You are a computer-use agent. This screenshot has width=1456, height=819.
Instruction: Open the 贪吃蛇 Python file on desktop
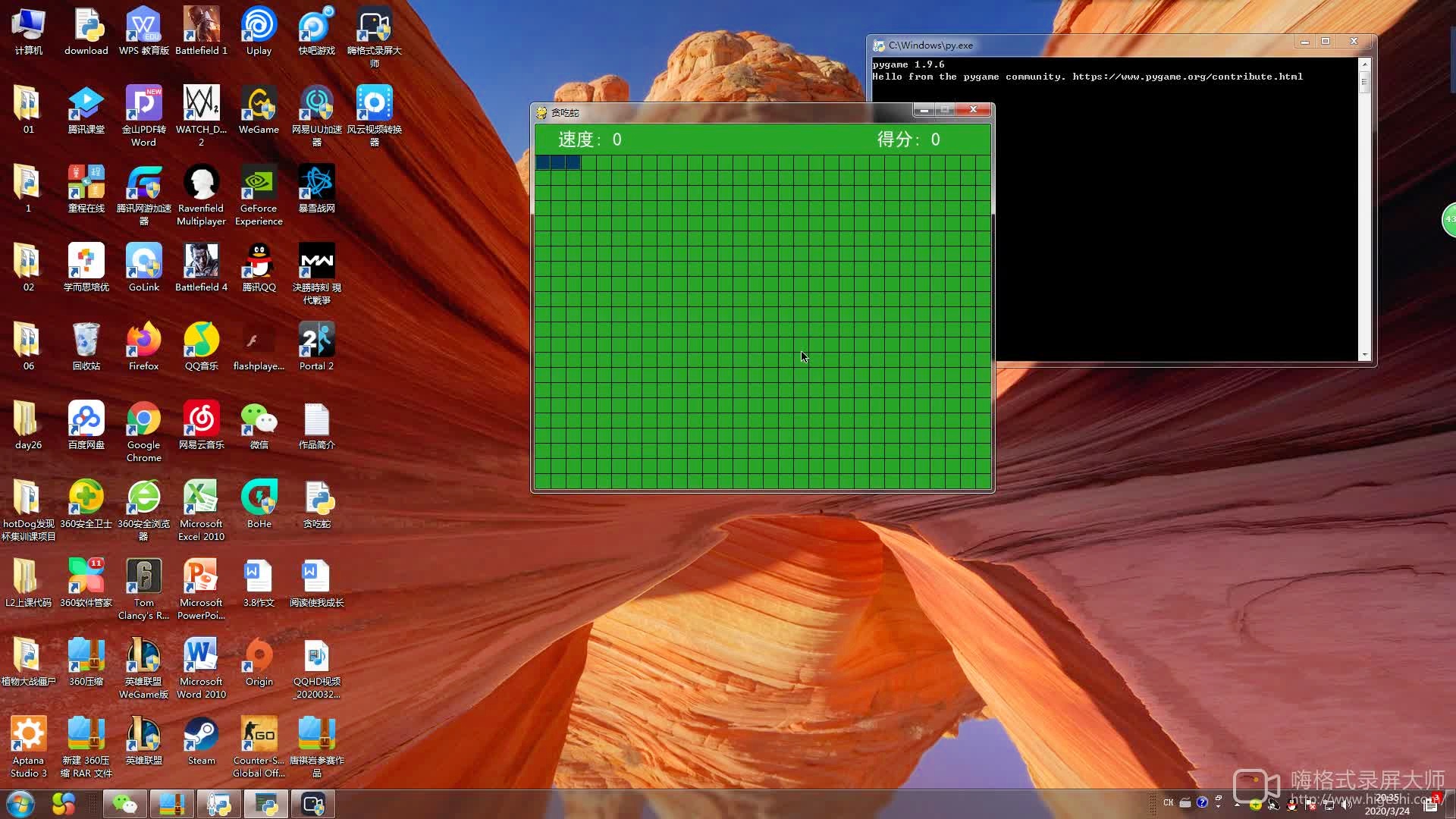click(x=316, y=505)
